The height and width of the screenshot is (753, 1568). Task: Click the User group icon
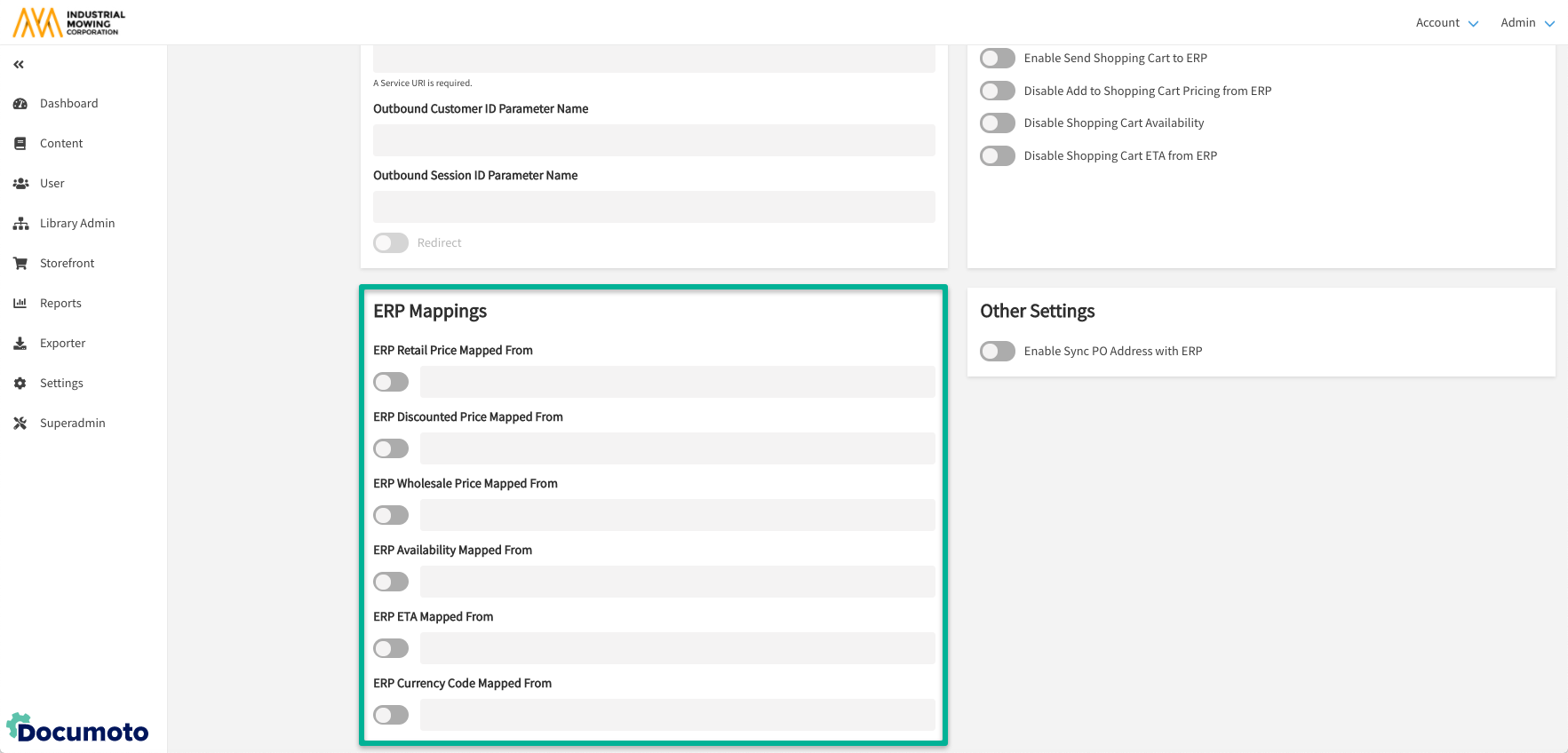pyautogui.click(x=20, y=184)
